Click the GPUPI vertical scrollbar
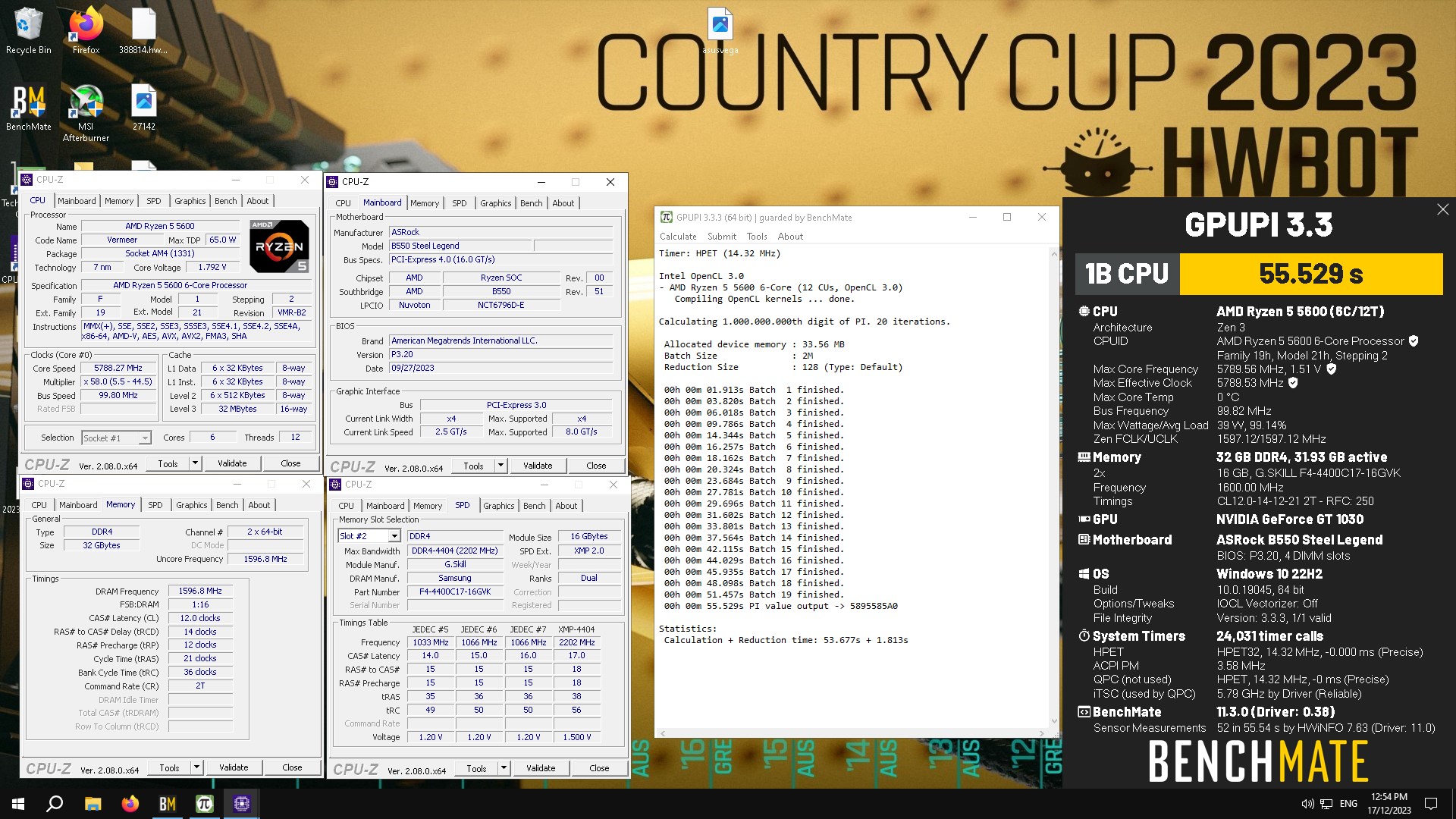Image resolution: width=1456 pixels, height=819 pixels. [1053, 488]
